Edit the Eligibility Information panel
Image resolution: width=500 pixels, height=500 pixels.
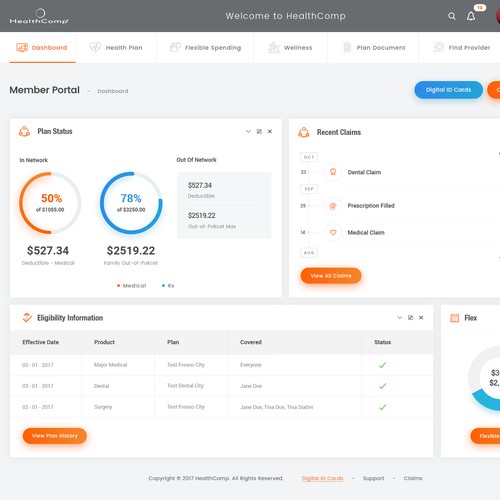[410, 318]
